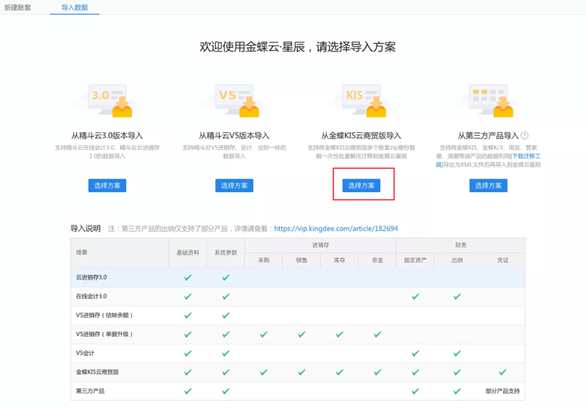Click 出纳 checkmark in V5会计 row
Image resolution: width=586 pixels, height=408 pixels.
point(457,353)
